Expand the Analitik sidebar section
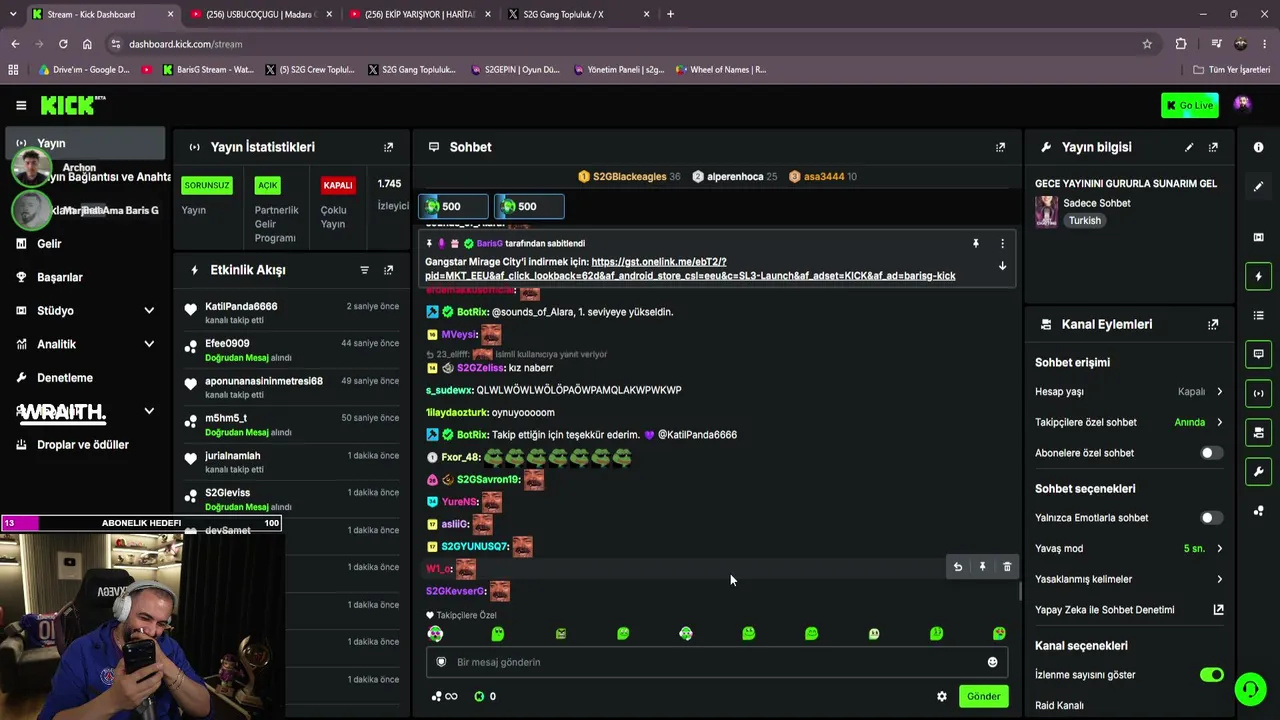This screenshot has width=1280, height=720. (x=149, y=344)
